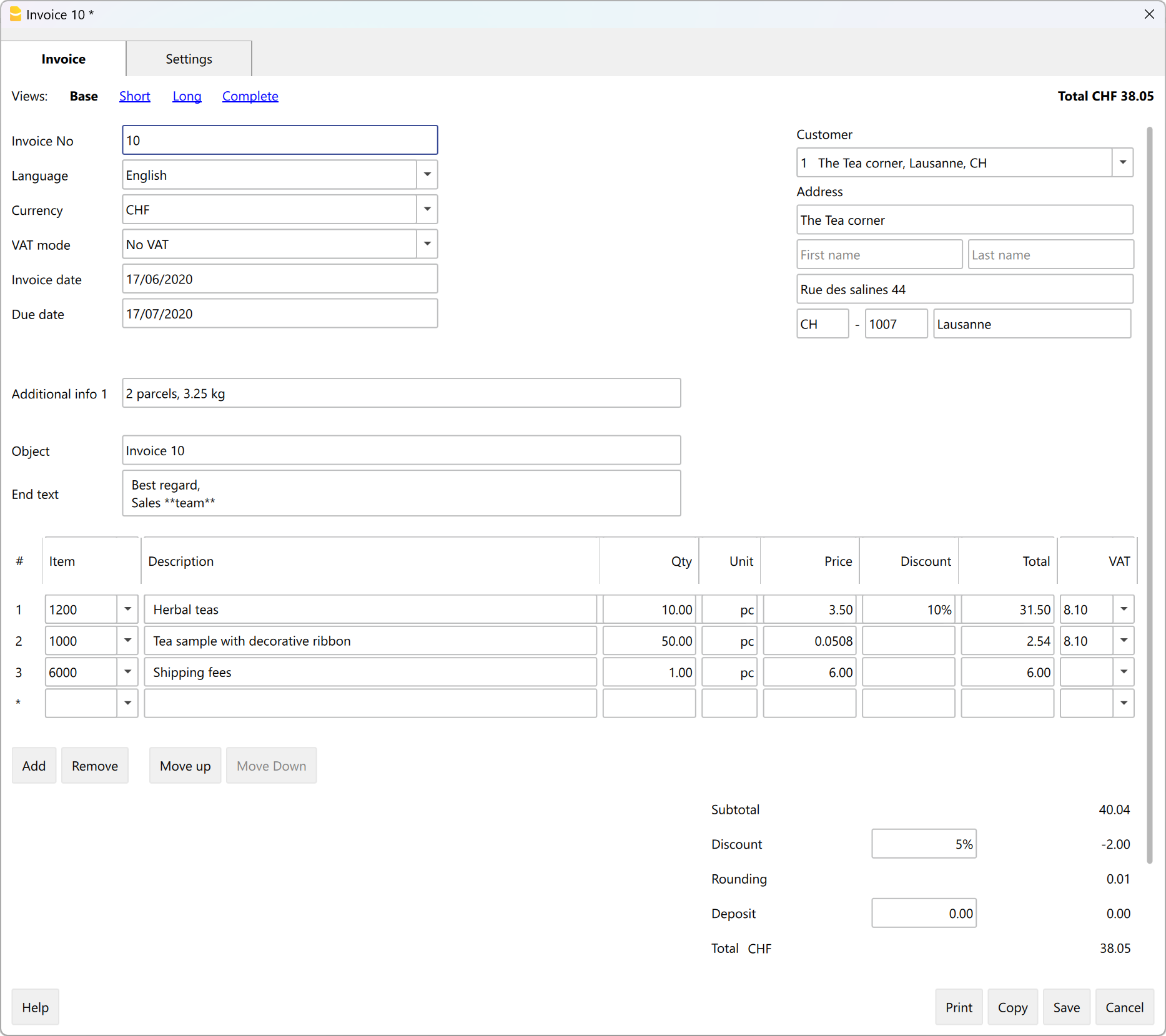Save the invoice
This screenshot has height=1036, width=1166.
point(1066,1007)
